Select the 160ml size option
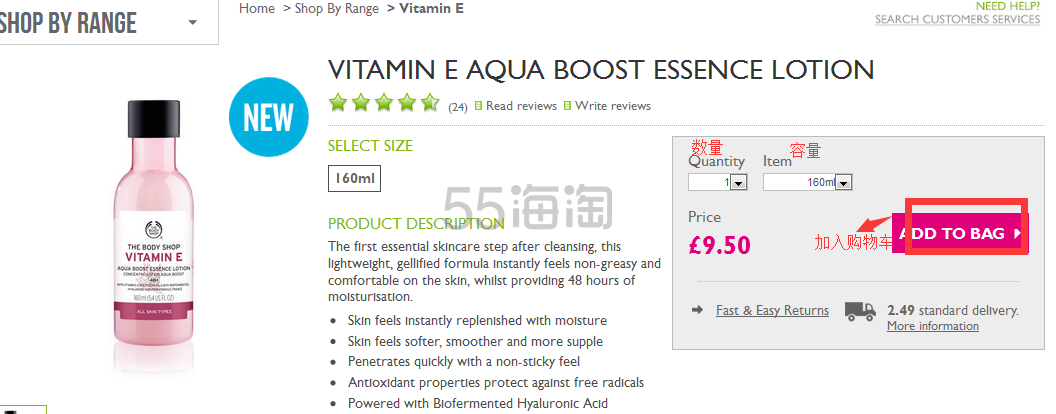The width and height of the screenshot is (1056, 414). pyautogui.click(x=354, y=179)
